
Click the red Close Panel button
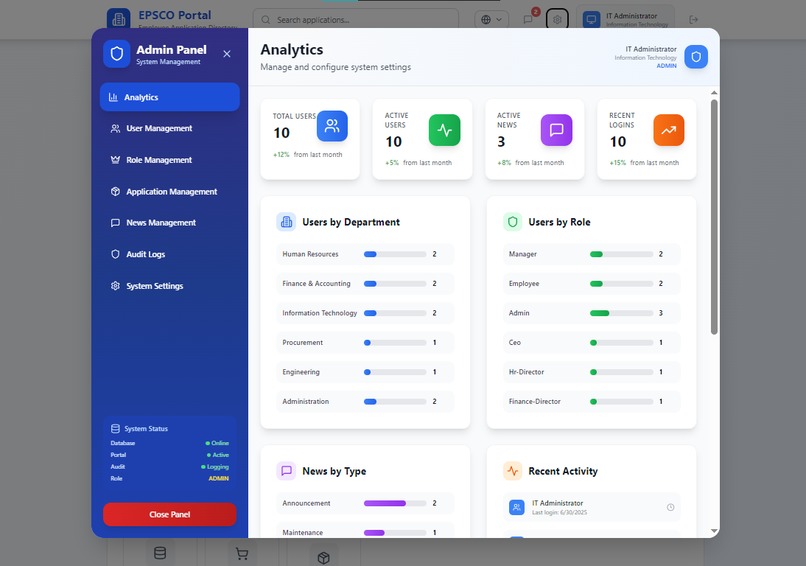pyautogui.click(x=170, y=514)
